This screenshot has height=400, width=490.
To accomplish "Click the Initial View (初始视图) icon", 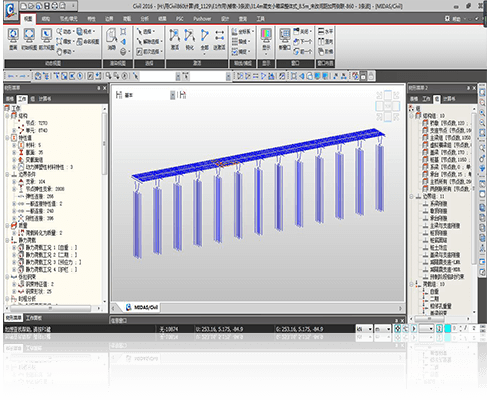I will (29, 35).
